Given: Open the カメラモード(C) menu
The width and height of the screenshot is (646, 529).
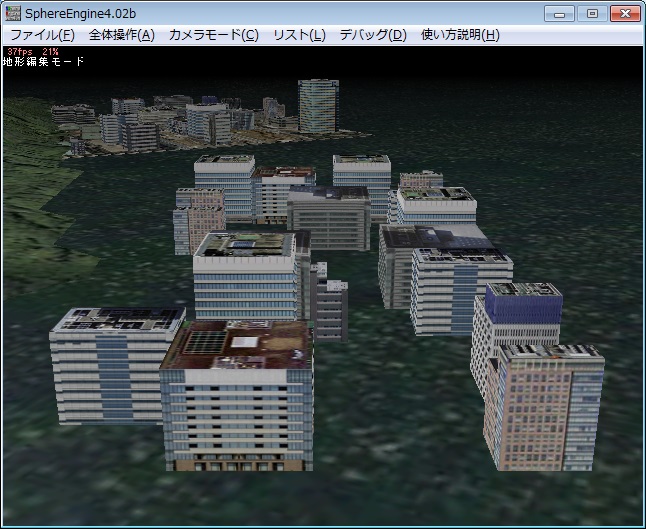Looking at the screenshot, I should click(214, 35).
